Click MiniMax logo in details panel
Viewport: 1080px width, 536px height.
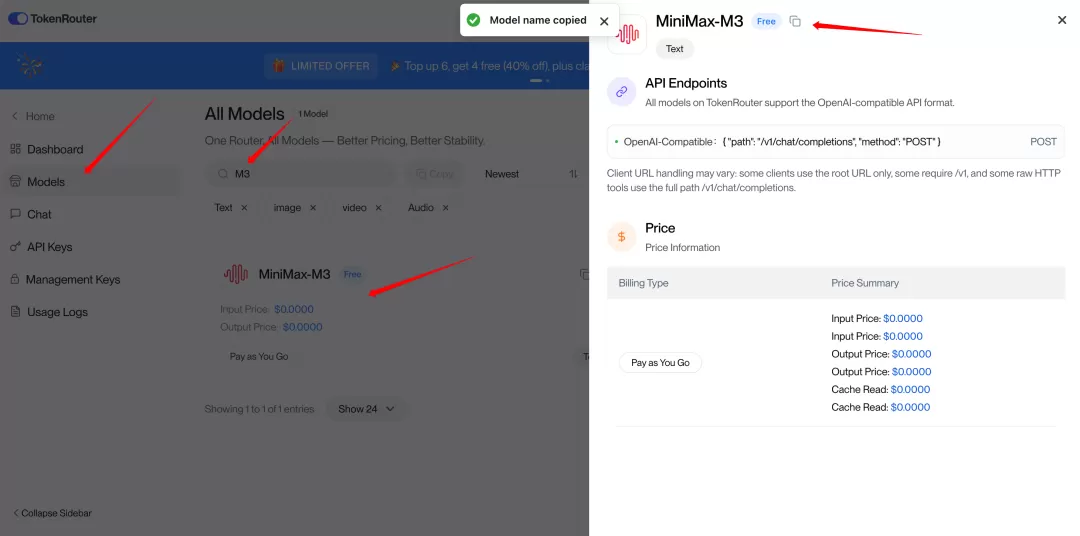(x=627, y=34)
